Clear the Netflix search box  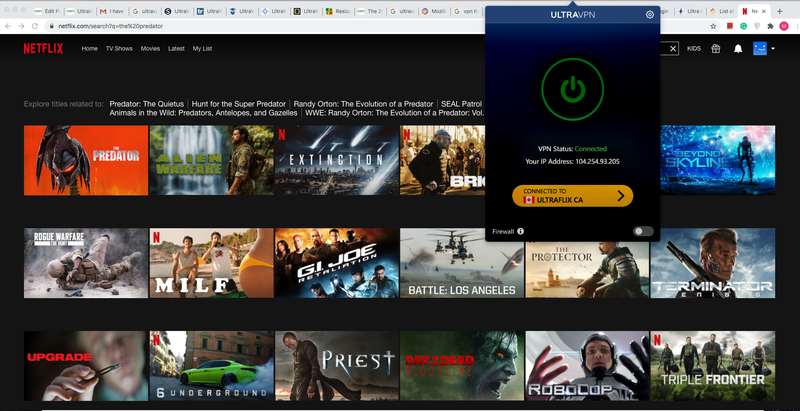pos(673,49)
